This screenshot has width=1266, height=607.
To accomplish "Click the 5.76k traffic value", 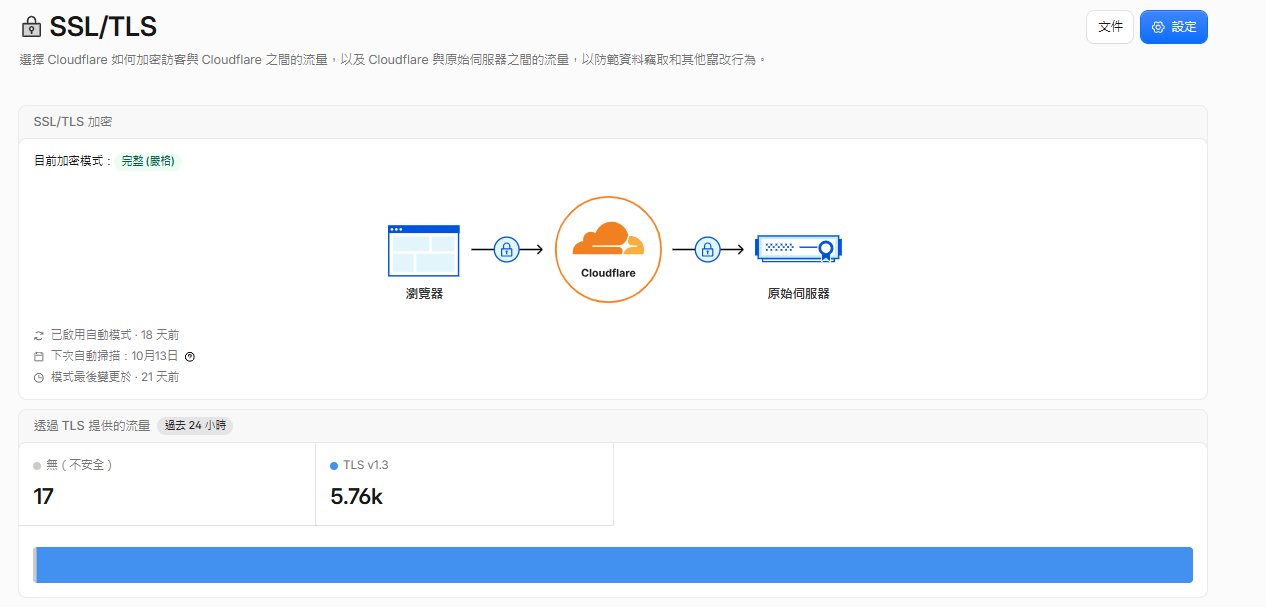I will [356, 496].
